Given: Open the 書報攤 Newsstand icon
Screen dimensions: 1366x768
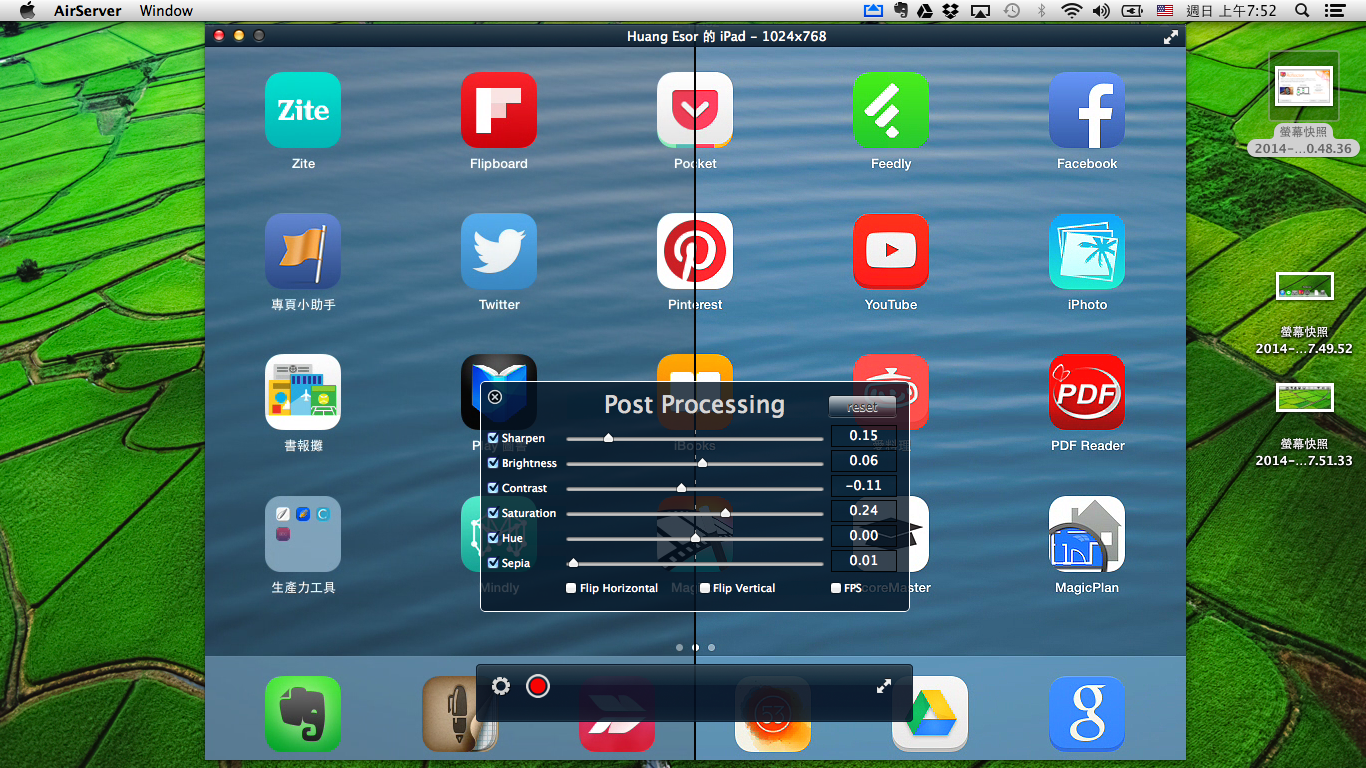Looking at the screenshot, I should (x=303, y=392).
